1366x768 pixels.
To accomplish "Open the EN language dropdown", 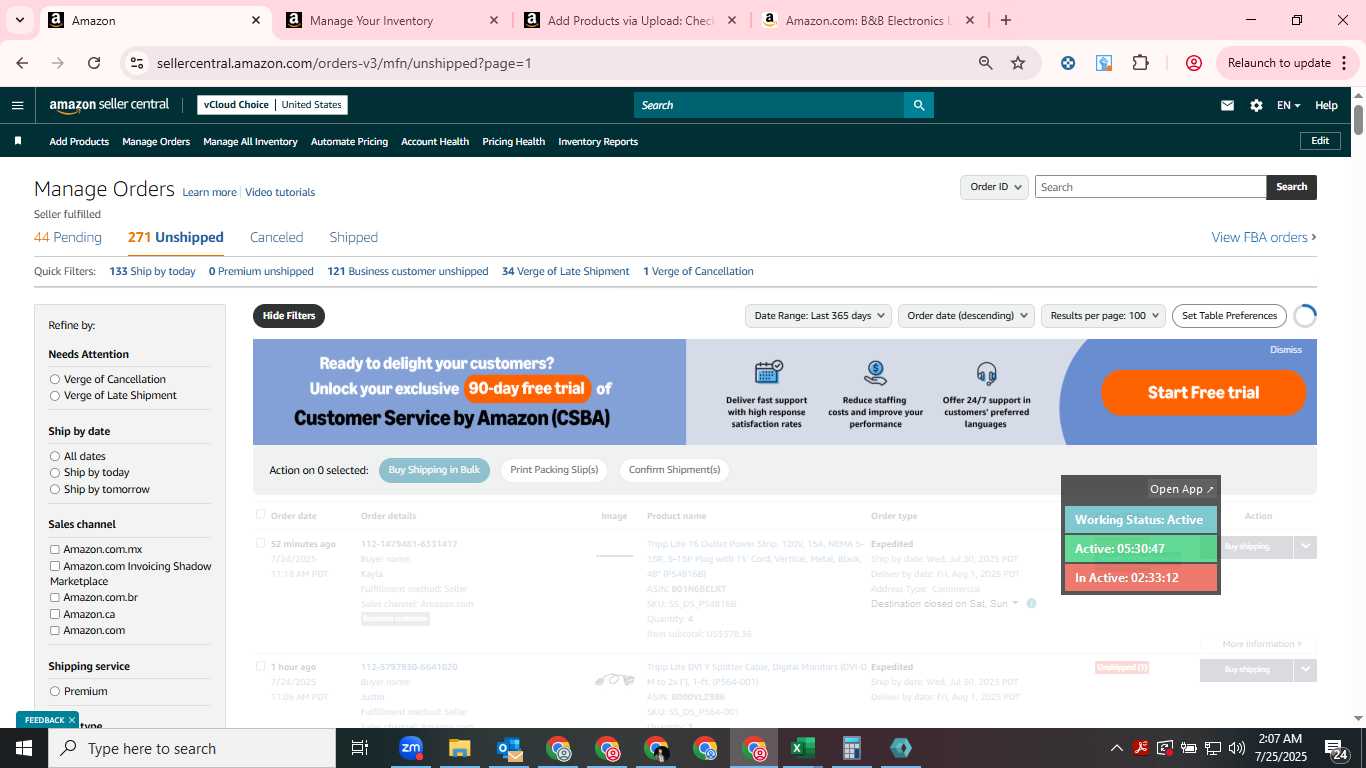I will (x=1289, y=105).
